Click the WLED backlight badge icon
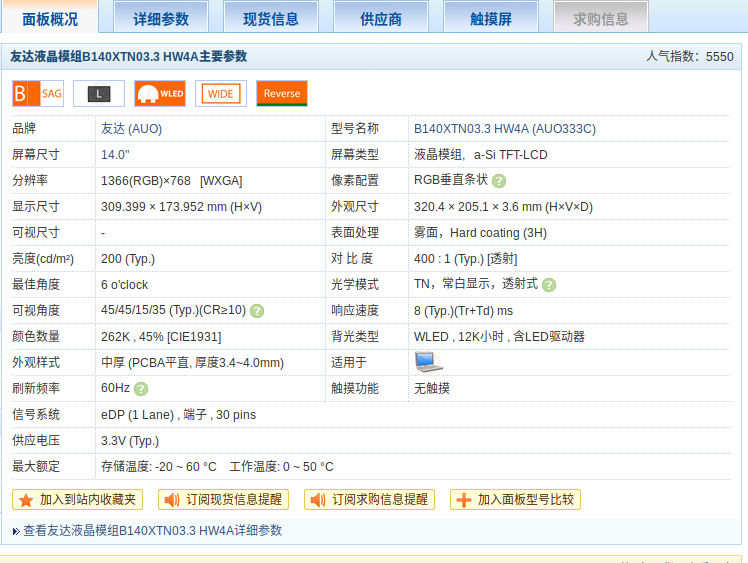The image size is (748, 563). click(160, 94)
